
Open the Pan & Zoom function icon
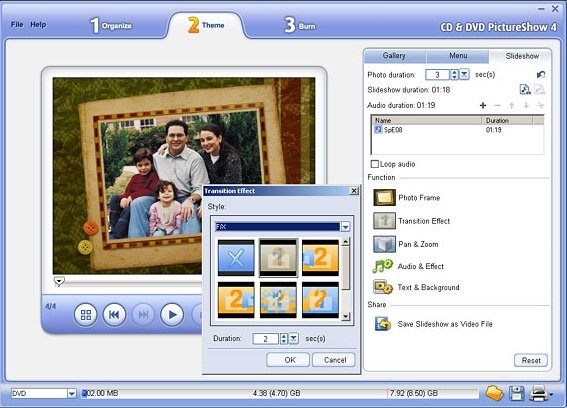[x=384, y=244]
